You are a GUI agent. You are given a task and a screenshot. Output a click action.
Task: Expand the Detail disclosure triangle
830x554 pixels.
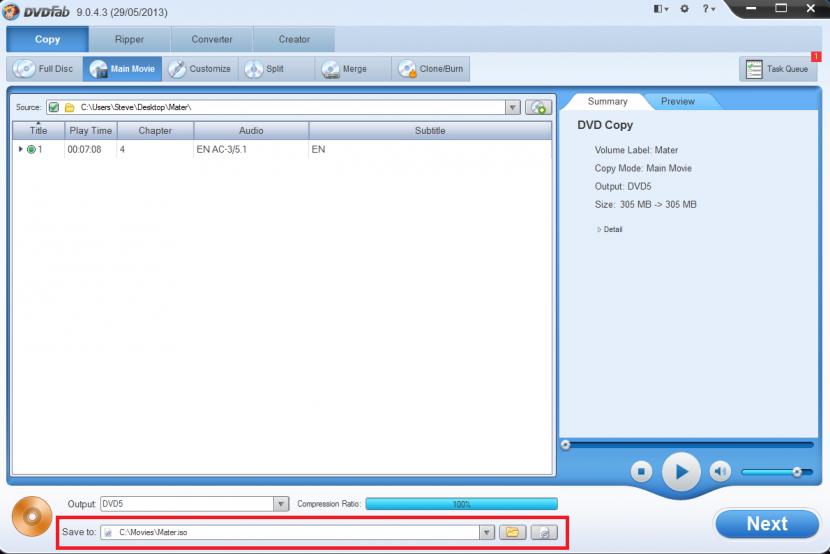(x=599, y=230)
